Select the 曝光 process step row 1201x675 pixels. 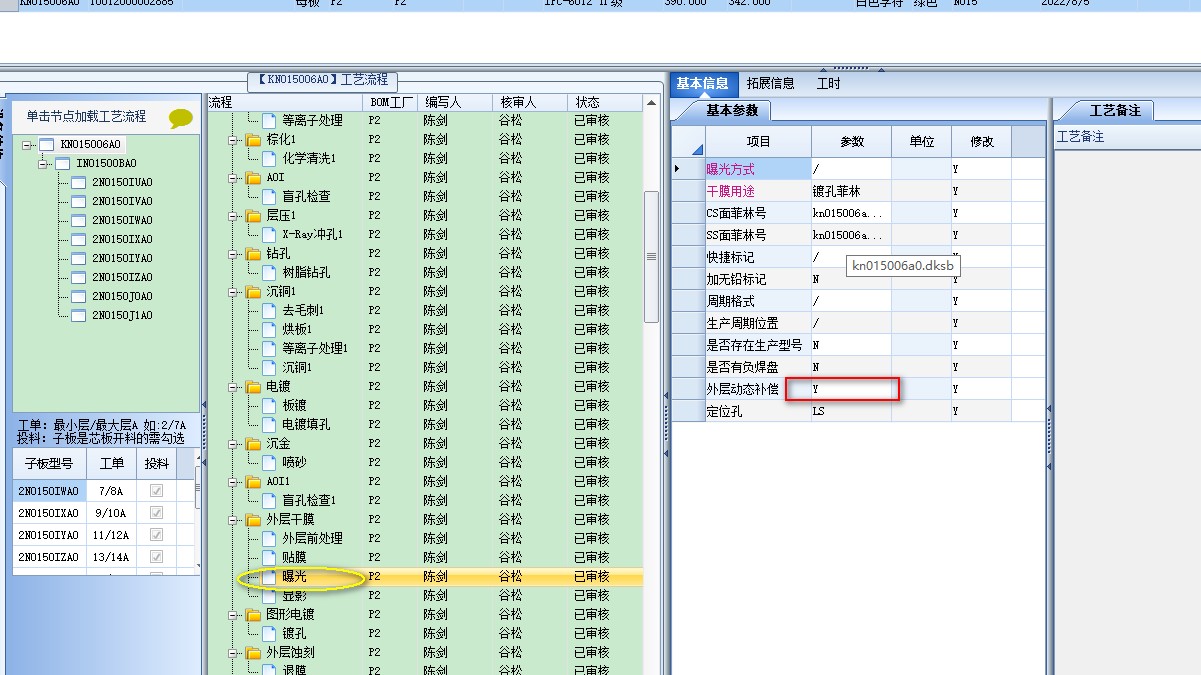(425, 576)
